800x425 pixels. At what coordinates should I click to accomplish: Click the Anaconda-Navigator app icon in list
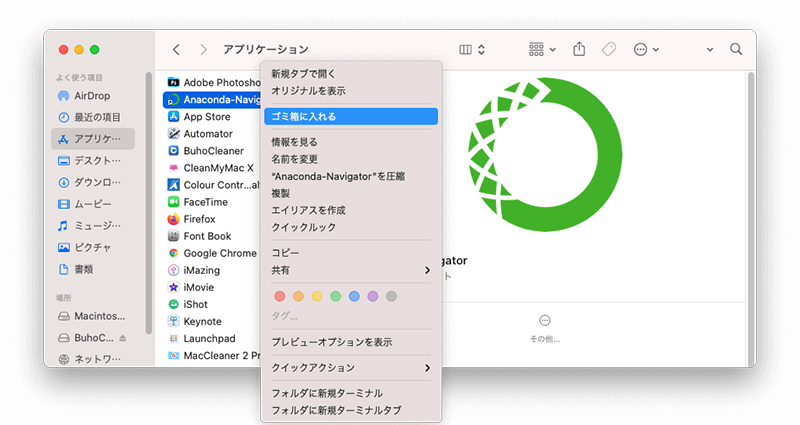pos(173,99)
